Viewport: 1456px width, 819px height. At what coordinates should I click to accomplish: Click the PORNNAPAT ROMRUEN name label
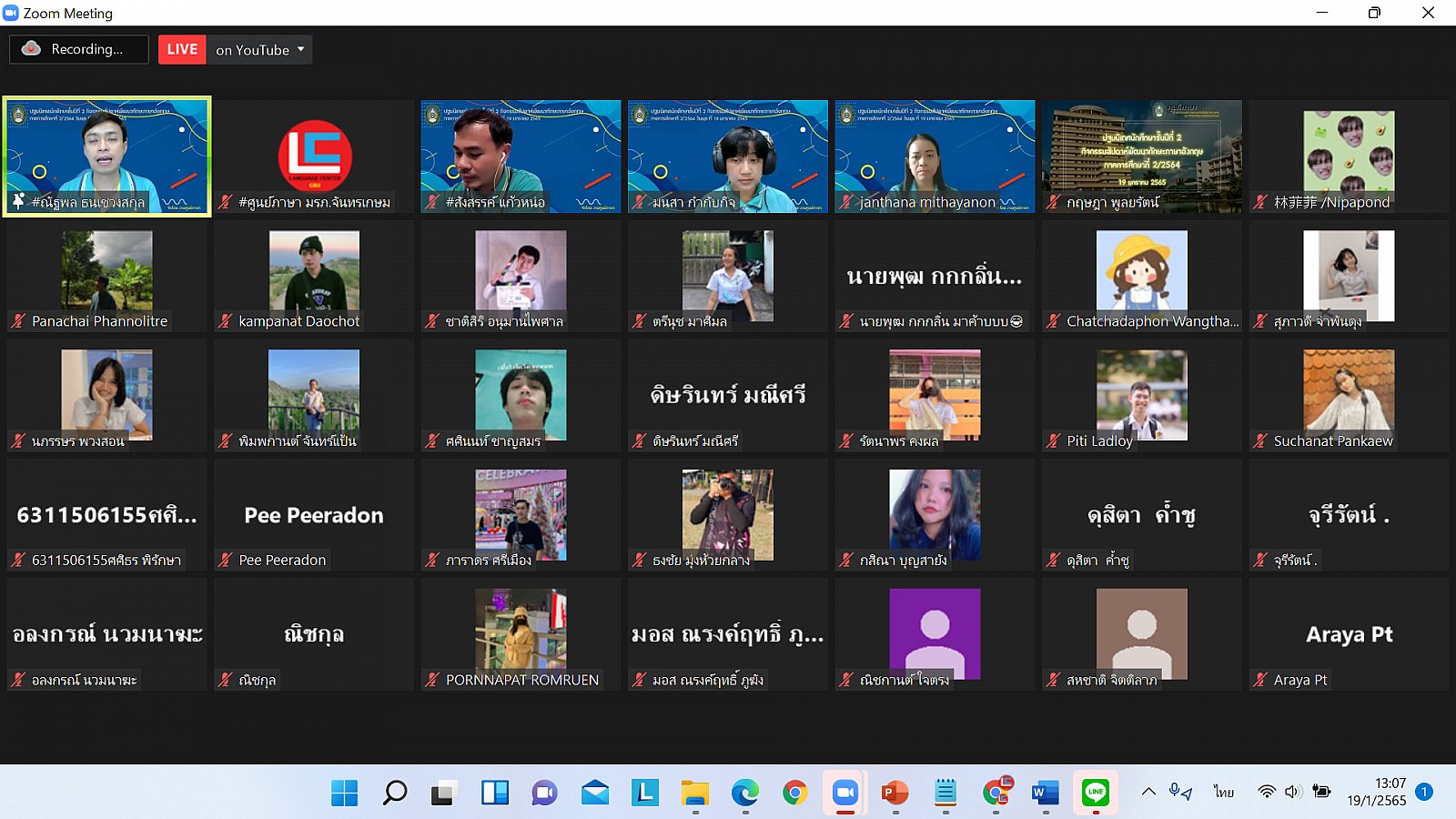point(521,680)
